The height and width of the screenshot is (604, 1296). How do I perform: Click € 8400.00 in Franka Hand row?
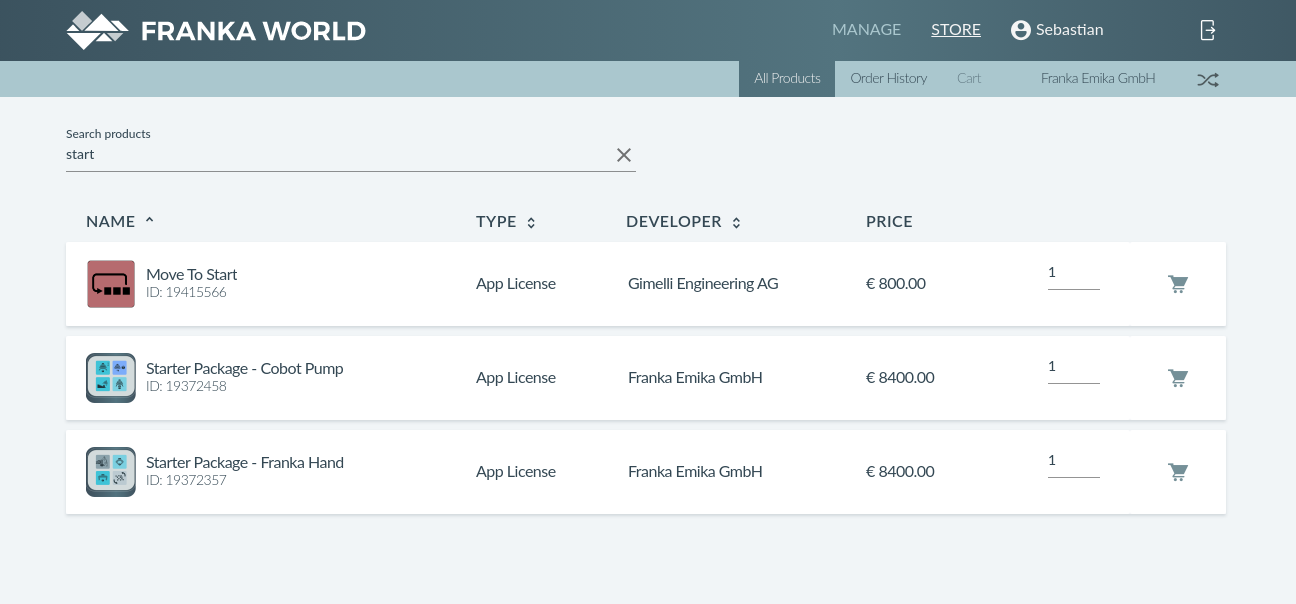pos(900,472)
